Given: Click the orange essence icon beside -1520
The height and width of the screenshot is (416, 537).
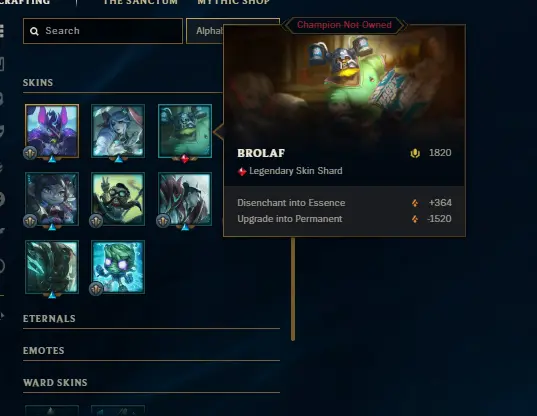Looking at the screenshot, I should tap(415, 219).
